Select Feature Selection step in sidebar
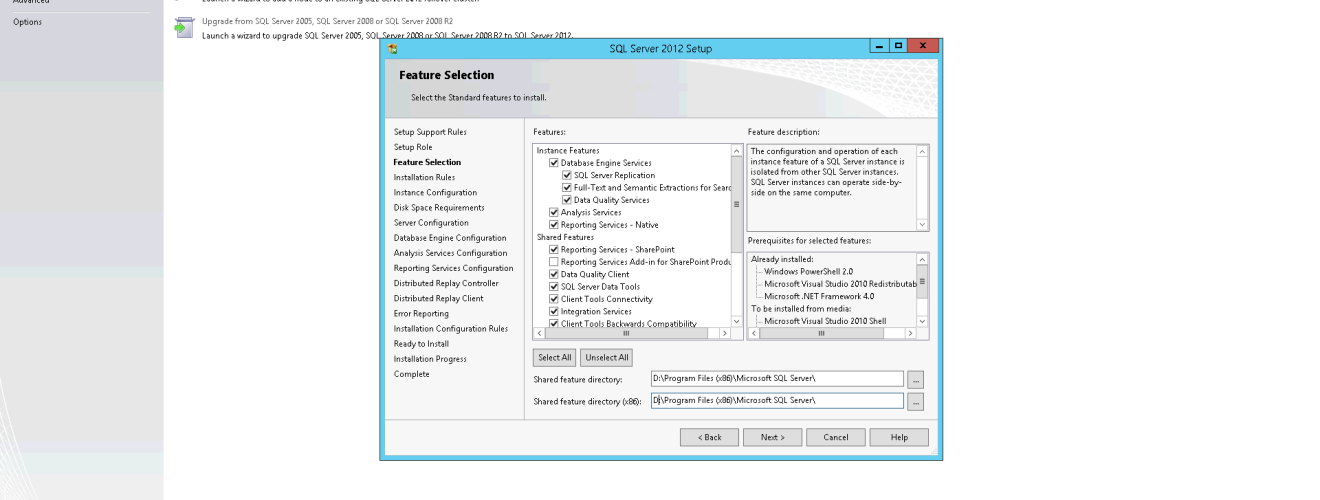1320x500 pixels. 427,162
